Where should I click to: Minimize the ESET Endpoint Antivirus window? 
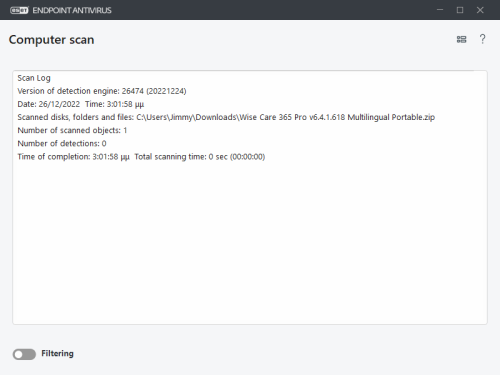click(440, 10)
